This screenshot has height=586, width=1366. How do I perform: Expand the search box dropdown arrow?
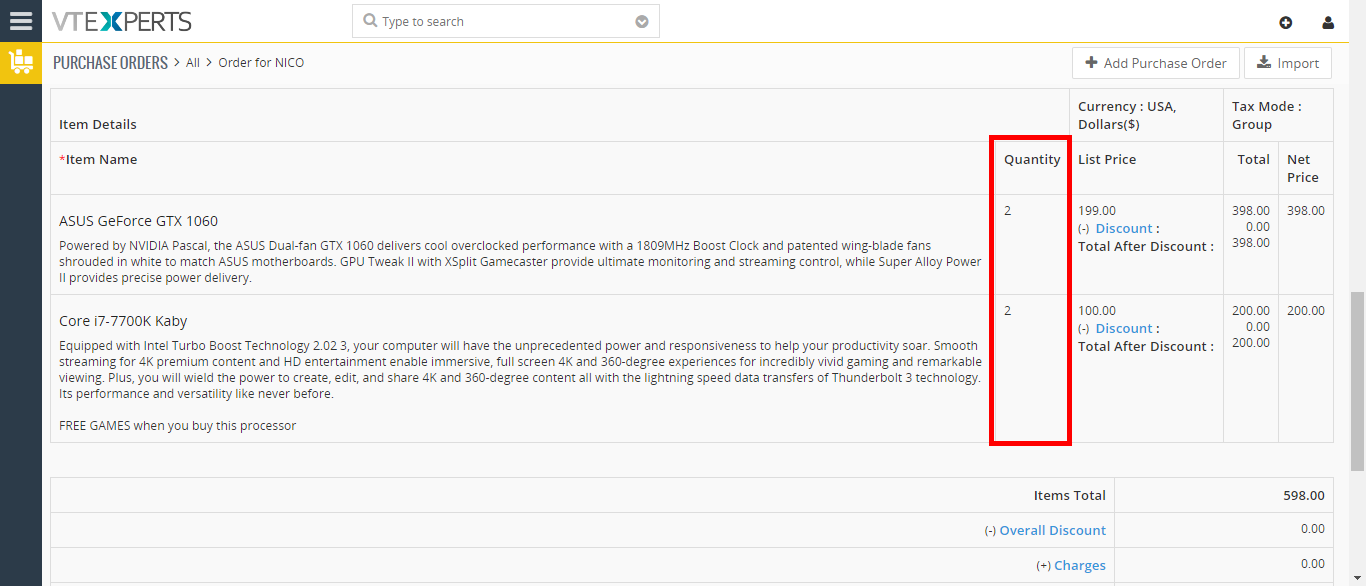[x=642, y=22]
